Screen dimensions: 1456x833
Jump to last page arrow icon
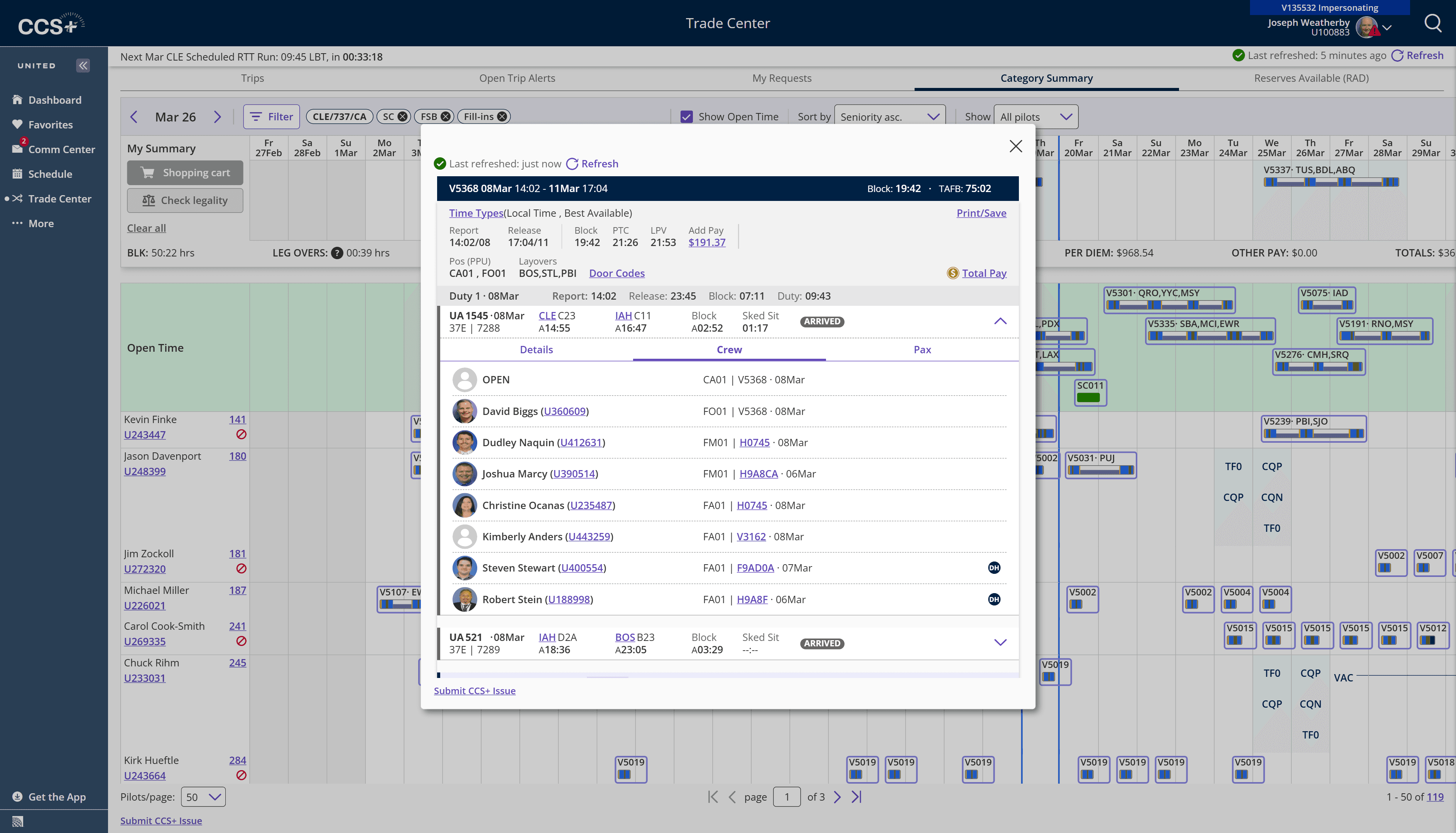point(856,797)
